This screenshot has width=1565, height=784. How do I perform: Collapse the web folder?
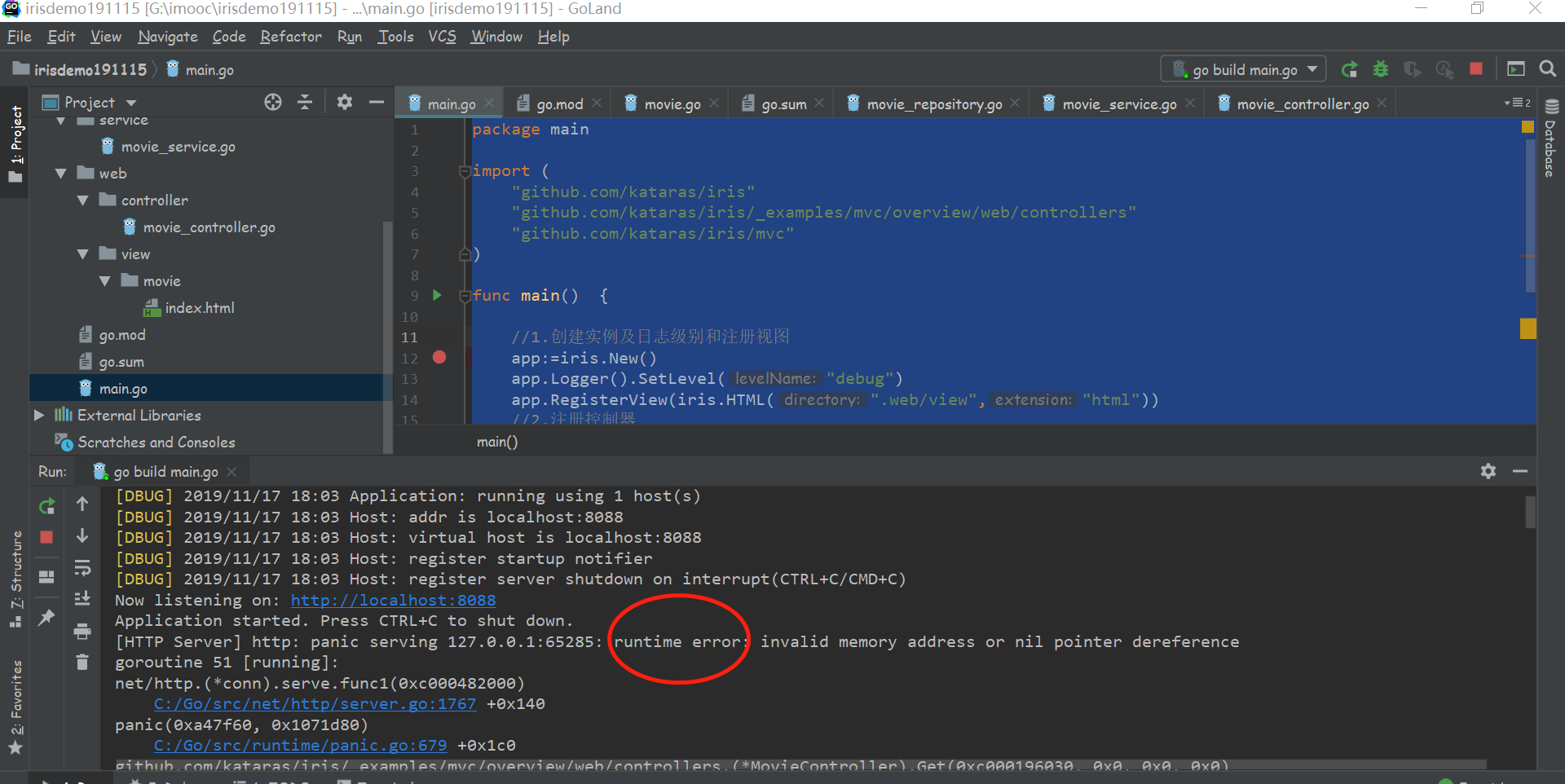coord(61,174)
